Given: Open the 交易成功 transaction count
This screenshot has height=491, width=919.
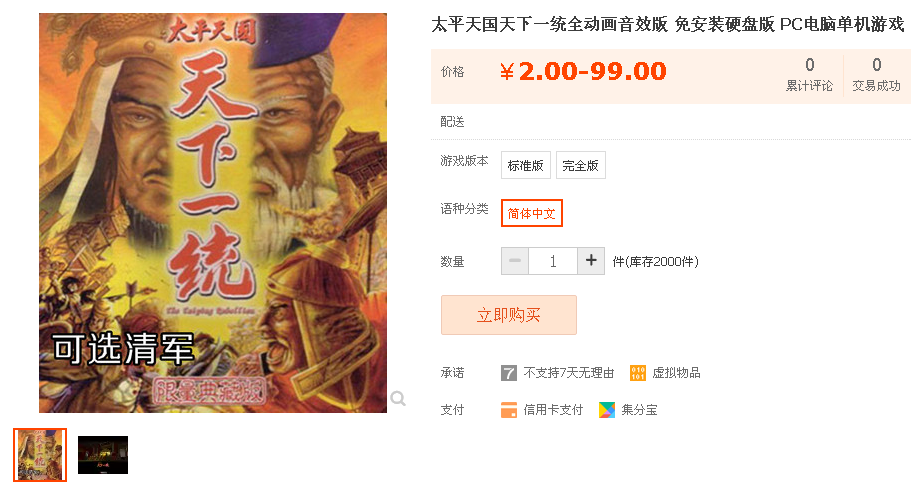Looking at the screenshot, I should (876, 75).
